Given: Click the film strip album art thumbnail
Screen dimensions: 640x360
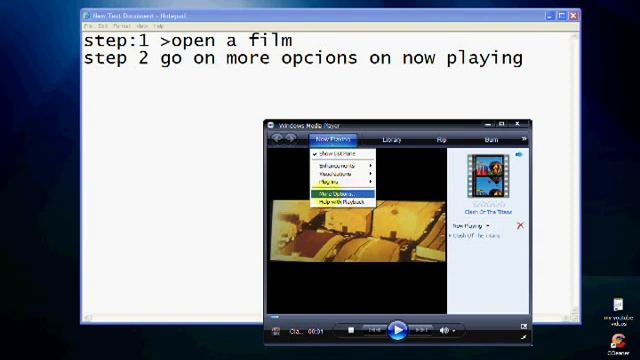Looking at the screenshot, I should 488,176.
